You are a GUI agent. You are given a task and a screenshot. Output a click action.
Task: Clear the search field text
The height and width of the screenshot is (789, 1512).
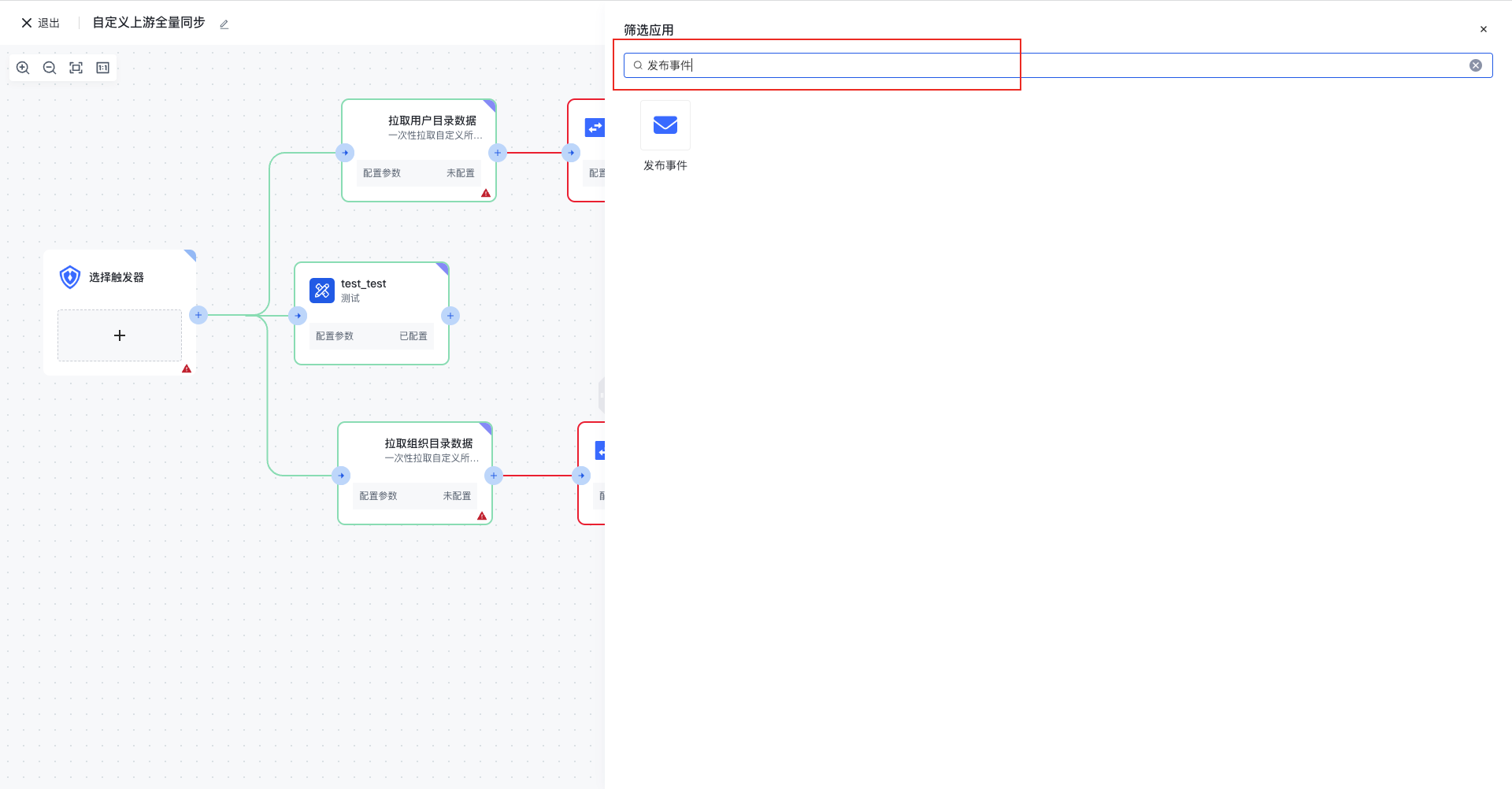click(1475, 65)
